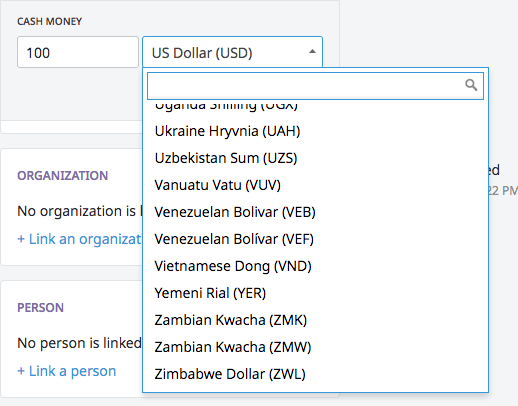Select Zambian Kwacha (ZMW) option

click(x=315, y=347)
